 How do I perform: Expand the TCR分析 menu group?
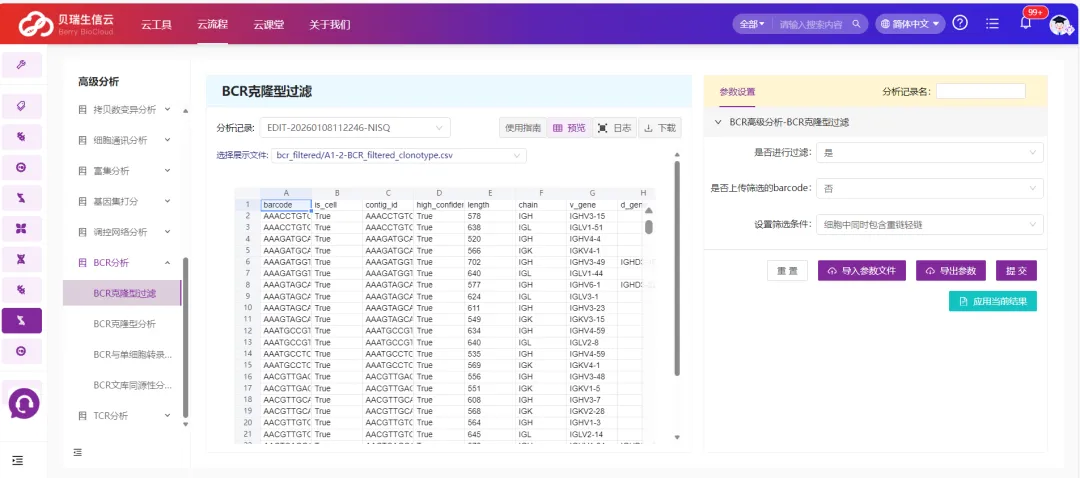[124, 415]
